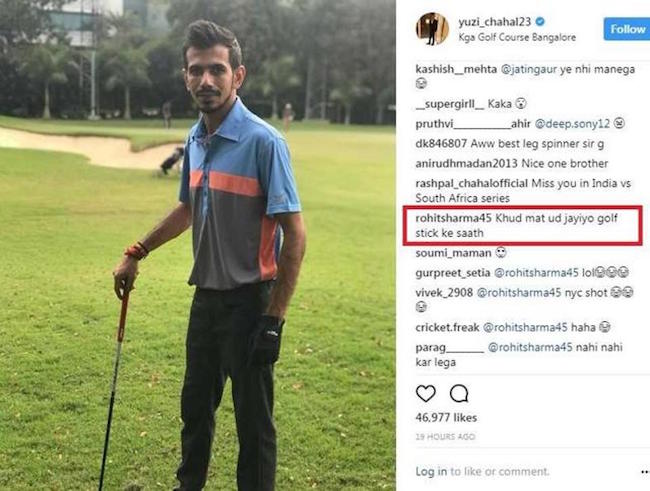The width and height of the screenshot is (650, 491).
Task: Open rashpal_chahalofficial commenter profile
Action: click(471, 183)
